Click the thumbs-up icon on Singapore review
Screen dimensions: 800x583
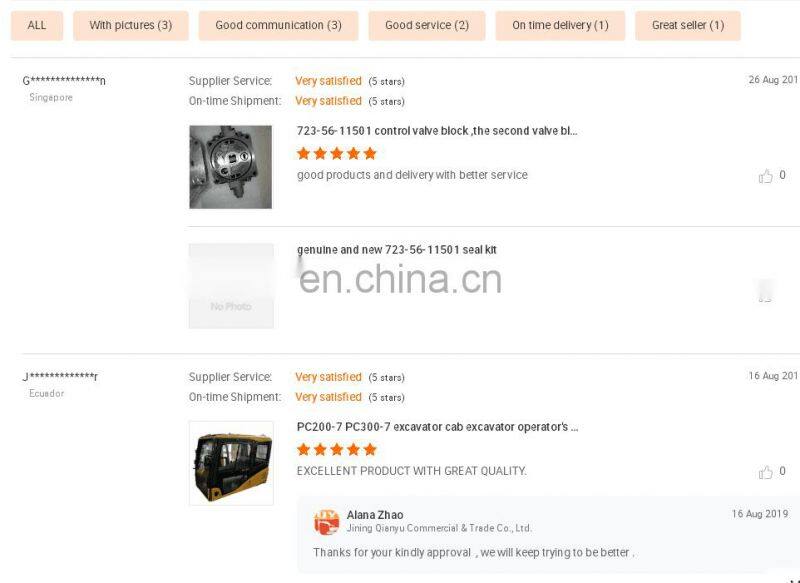point(765,176)
